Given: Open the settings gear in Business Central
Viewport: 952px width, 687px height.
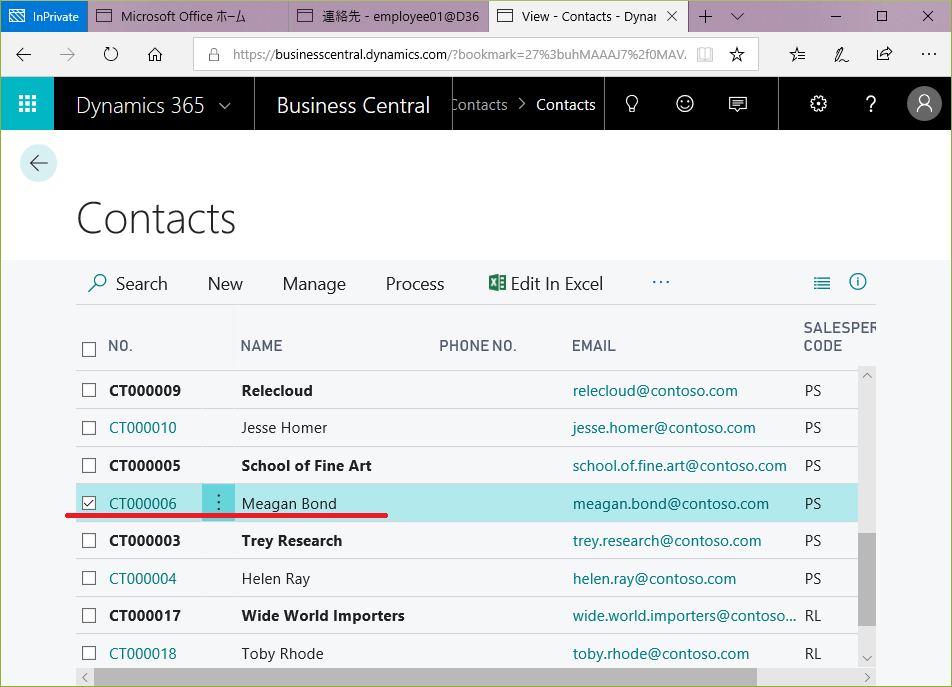Looking at the screenshot, I should click(818, 104).
